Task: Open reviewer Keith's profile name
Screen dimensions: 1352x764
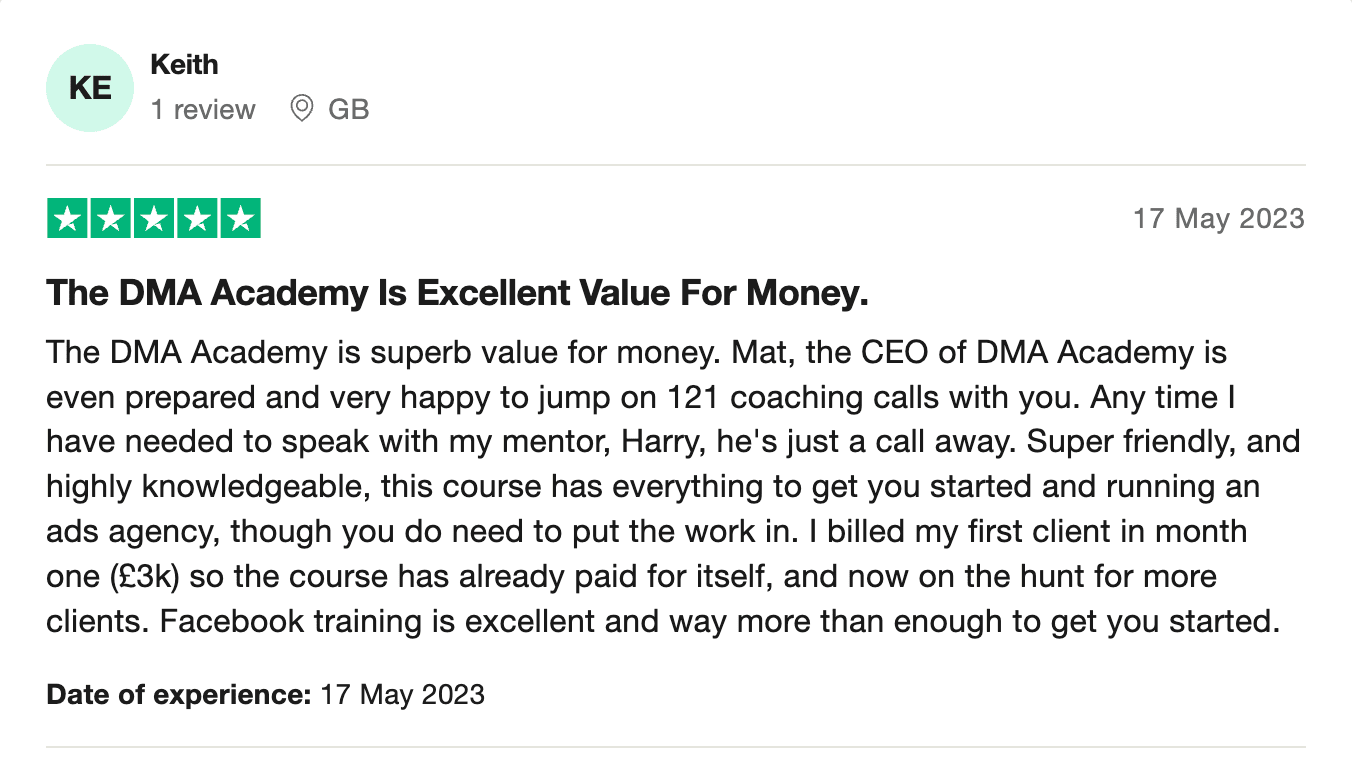Action: pos(184,65)
